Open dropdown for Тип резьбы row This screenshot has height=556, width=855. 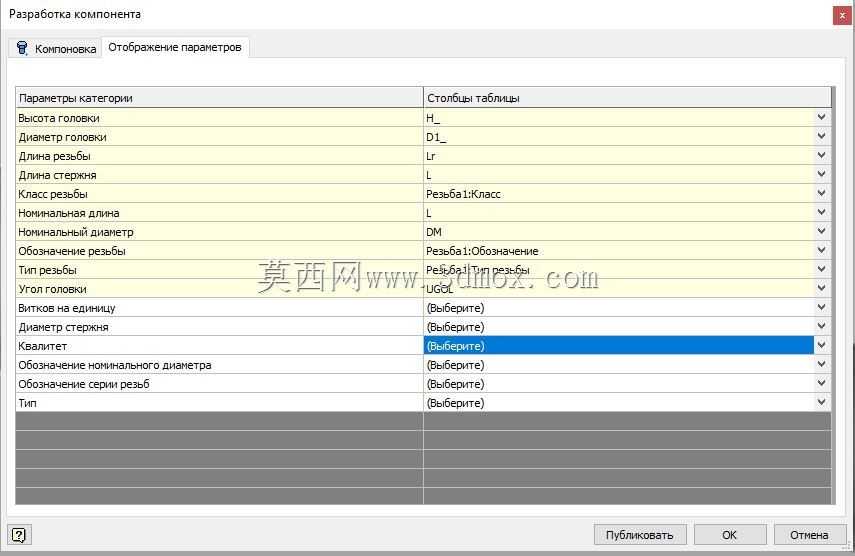(x=822, y=269)
